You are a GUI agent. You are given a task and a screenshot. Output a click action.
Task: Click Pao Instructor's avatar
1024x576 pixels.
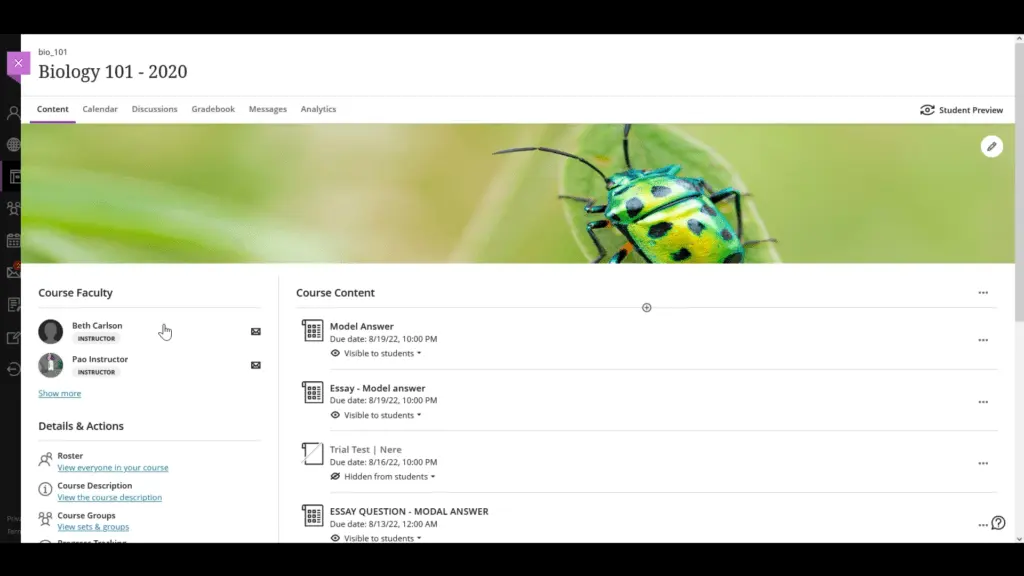click(50, 365)
